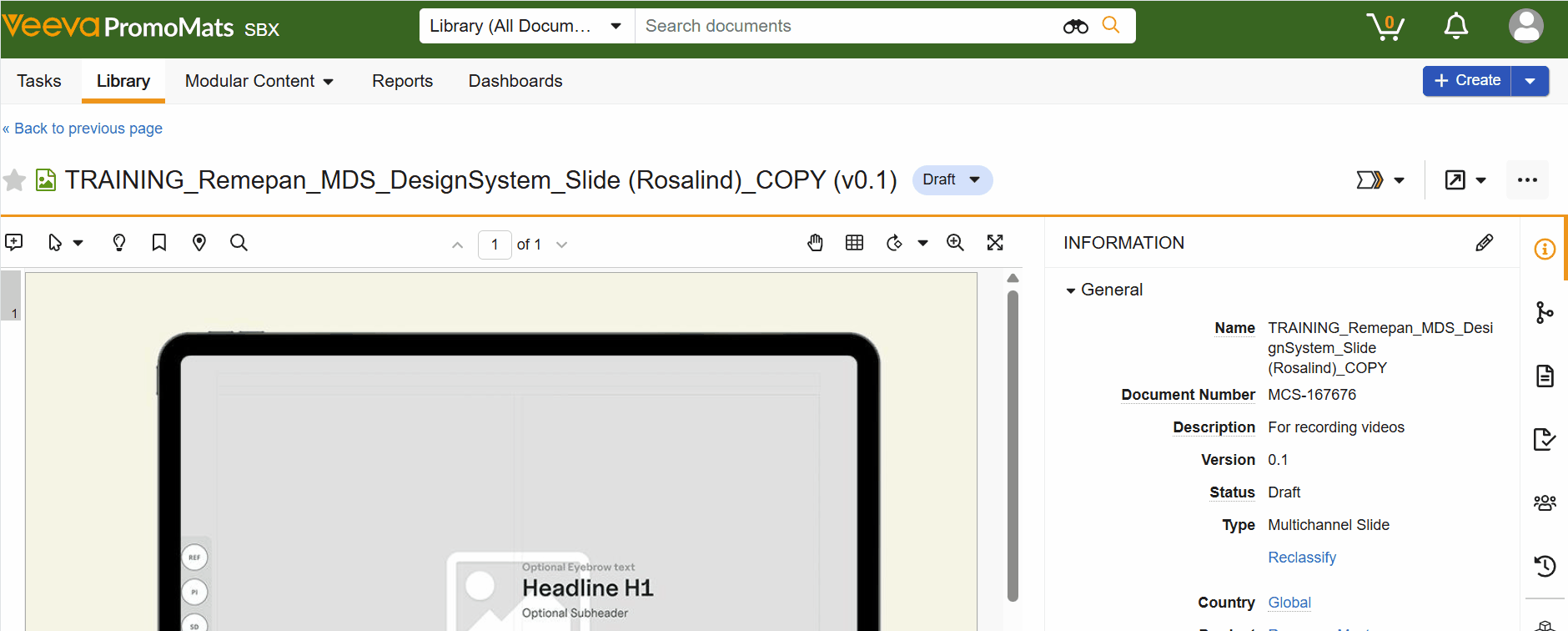
Task: Open the notifications bell
Action: point(1455,27)
